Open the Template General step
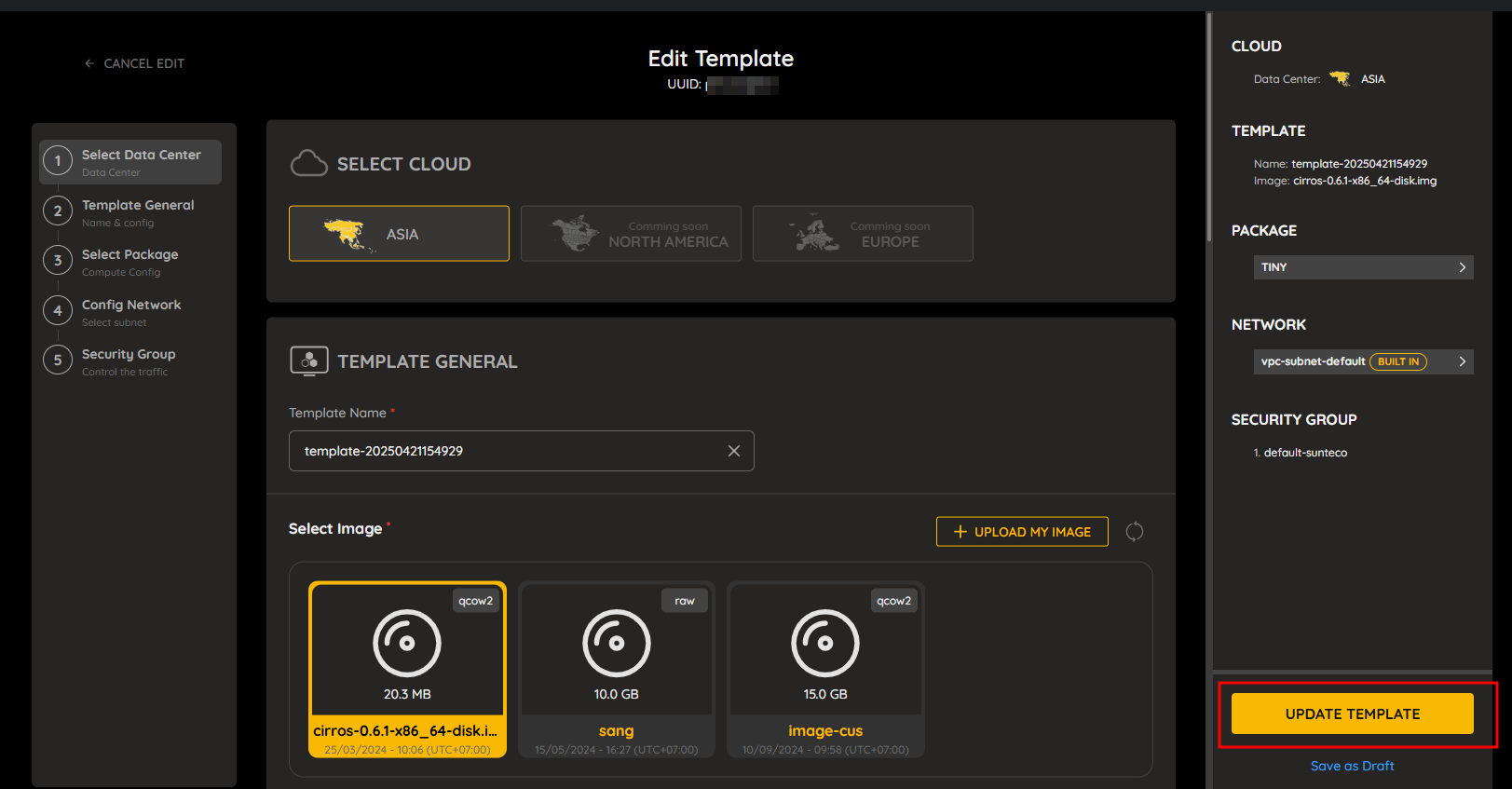This screenshot has width=1512, height=789. (130, 212)
